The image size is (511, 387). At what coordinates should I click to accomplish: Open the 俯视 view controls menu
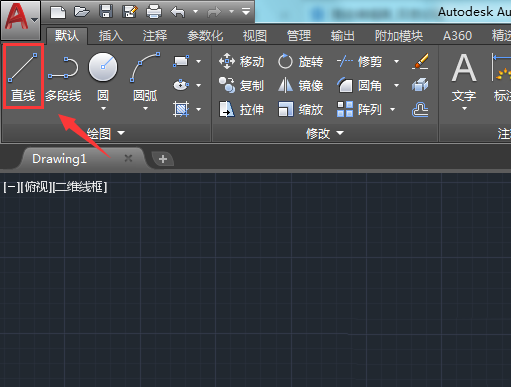pyautogui.click(x=36, y=187)
